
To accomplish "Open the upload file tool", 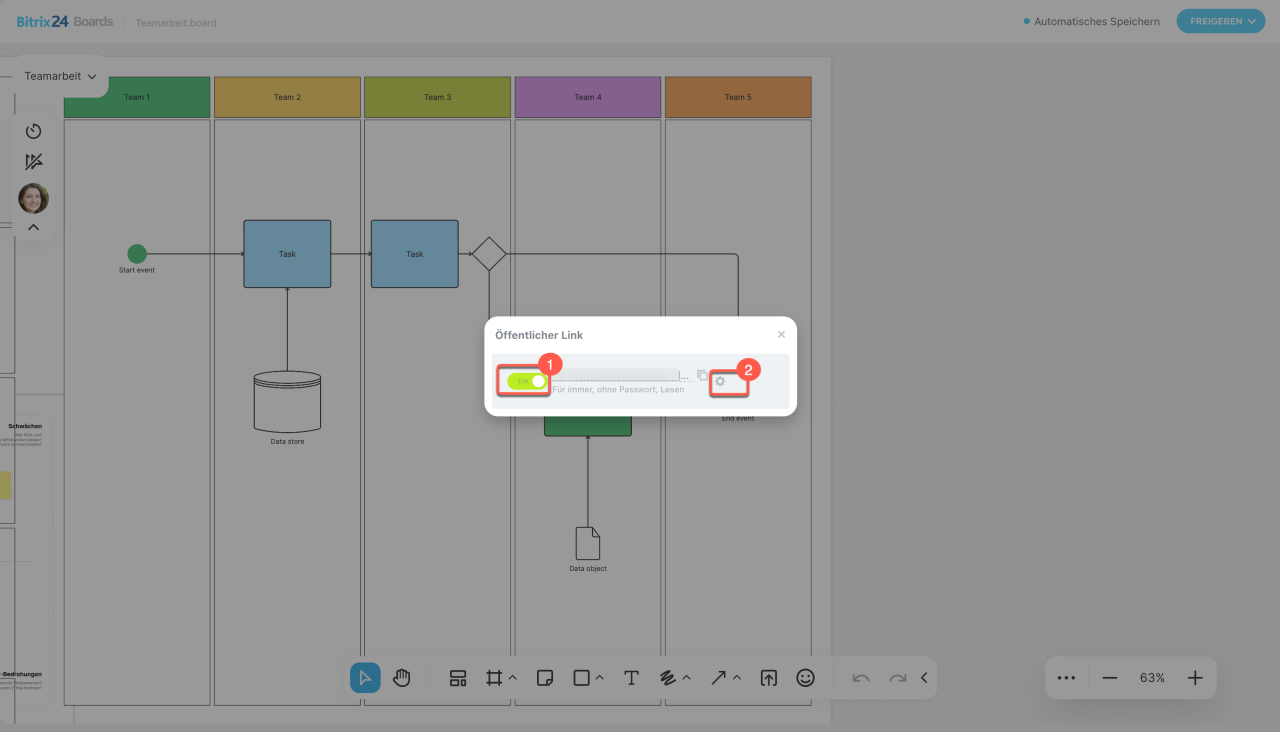I will [768, 678].
